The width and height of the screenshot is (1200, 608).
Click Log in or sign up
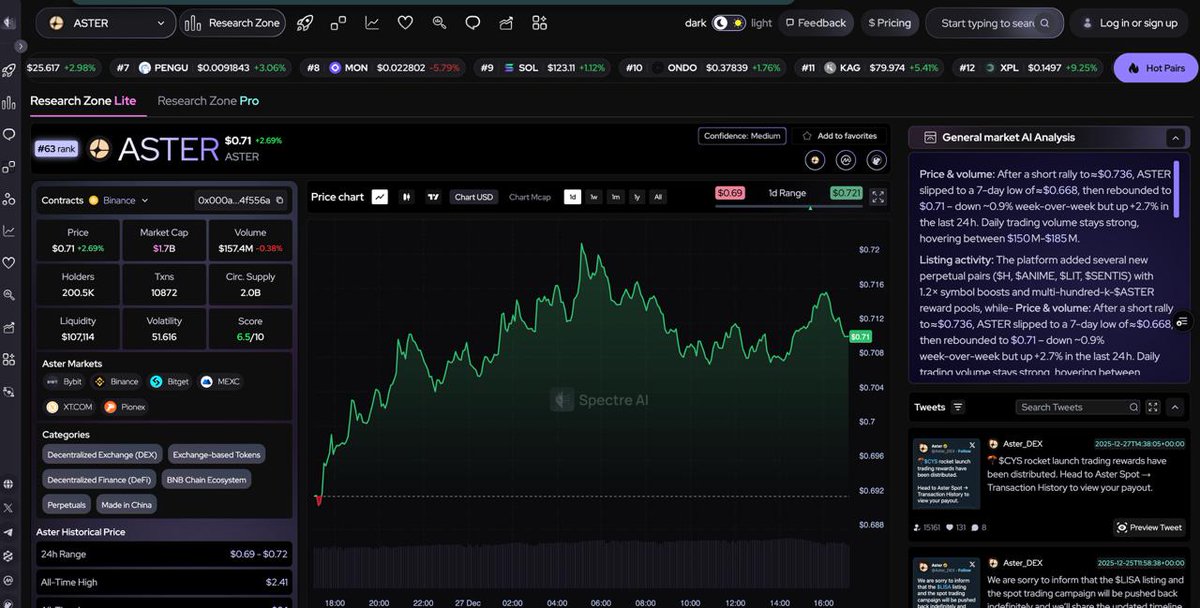pyautogui.click(x=1129, y=22)
